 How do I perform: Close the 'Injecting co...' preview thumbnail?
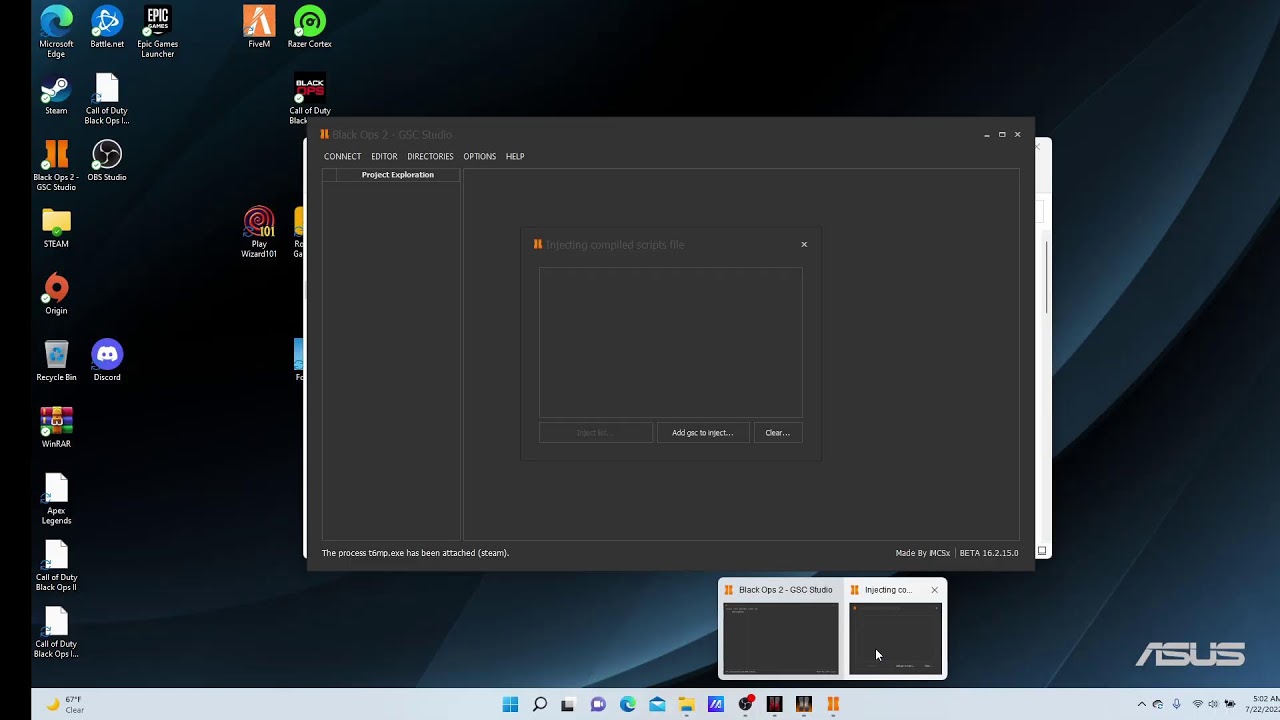pyautogui.click(x=935, y=590)
